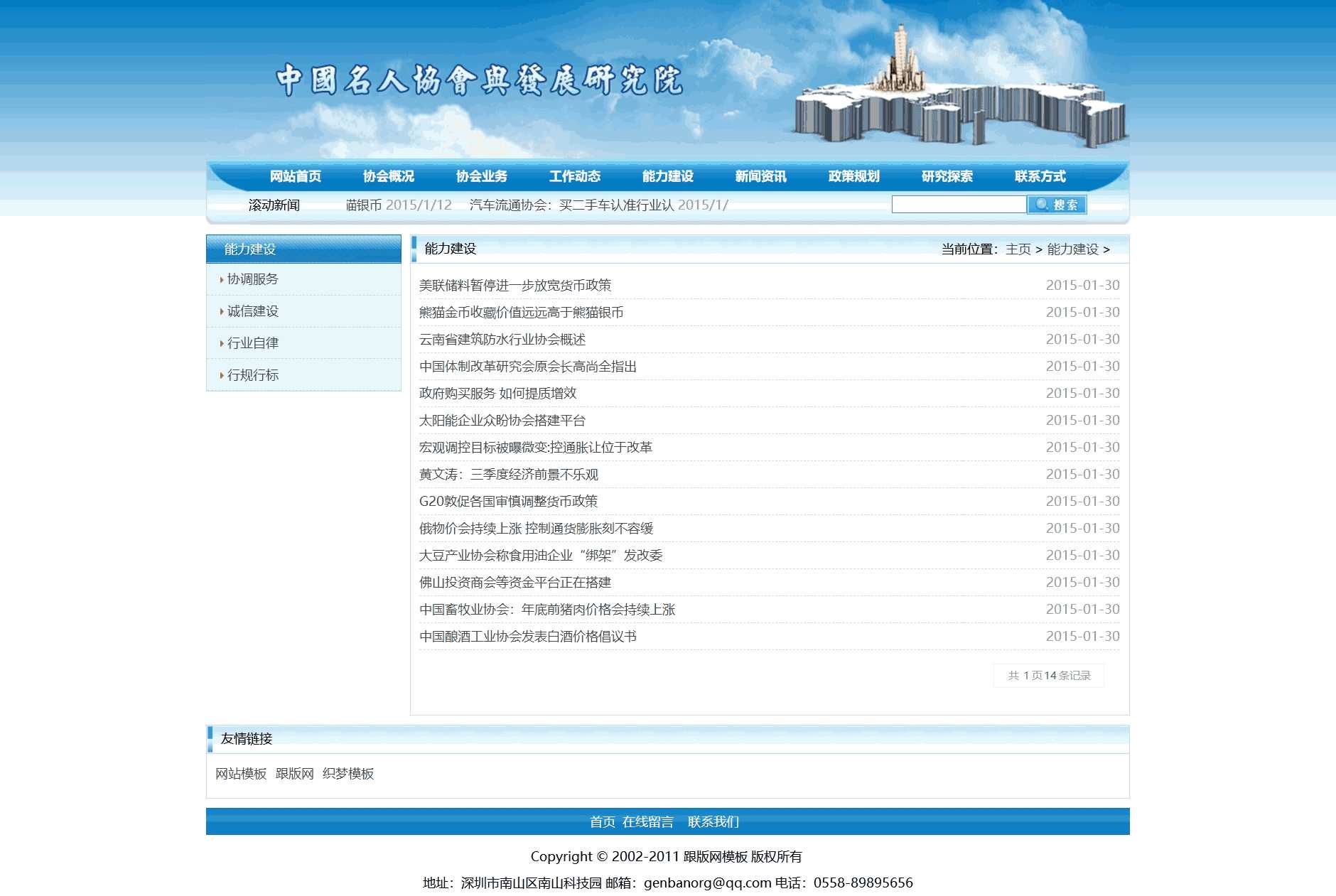This screenshot has height=896, width=1336.
Task: Open sidebar link 协调服务
Action: (x=252, y=279)
